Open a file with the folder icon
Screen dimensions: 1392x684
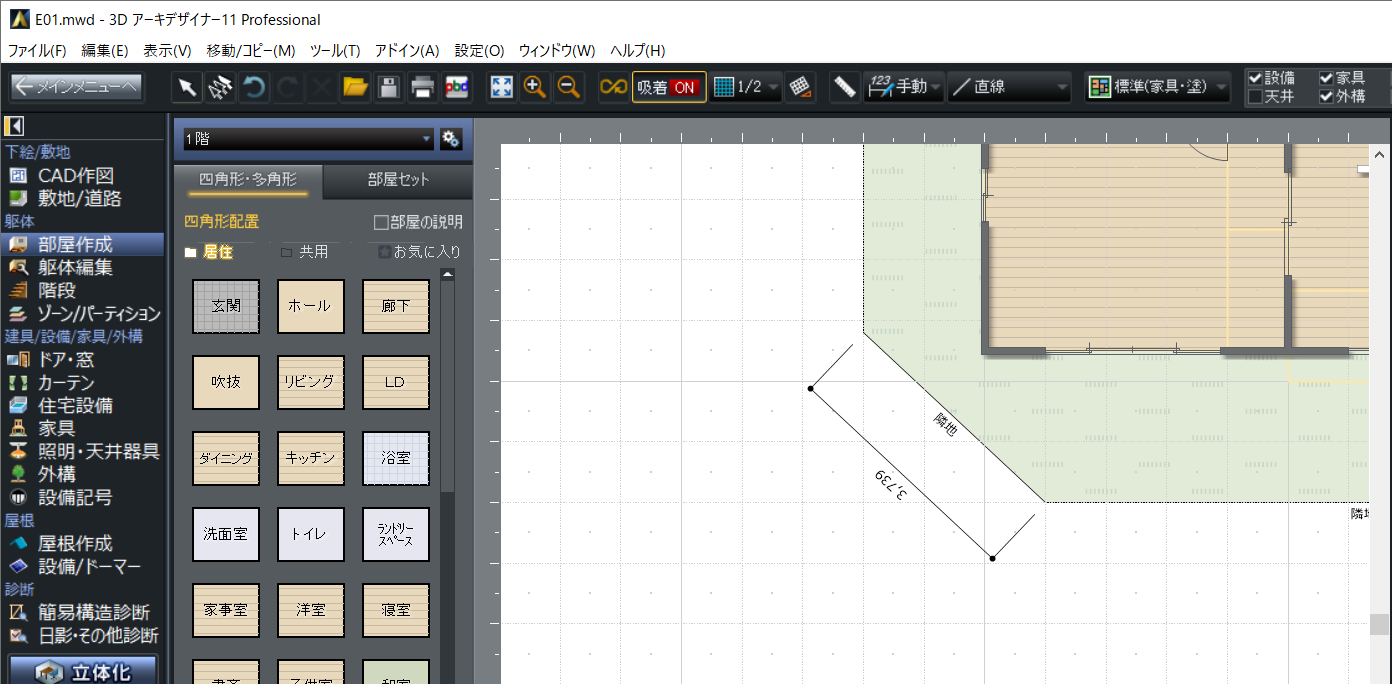[x=355, y=87]
